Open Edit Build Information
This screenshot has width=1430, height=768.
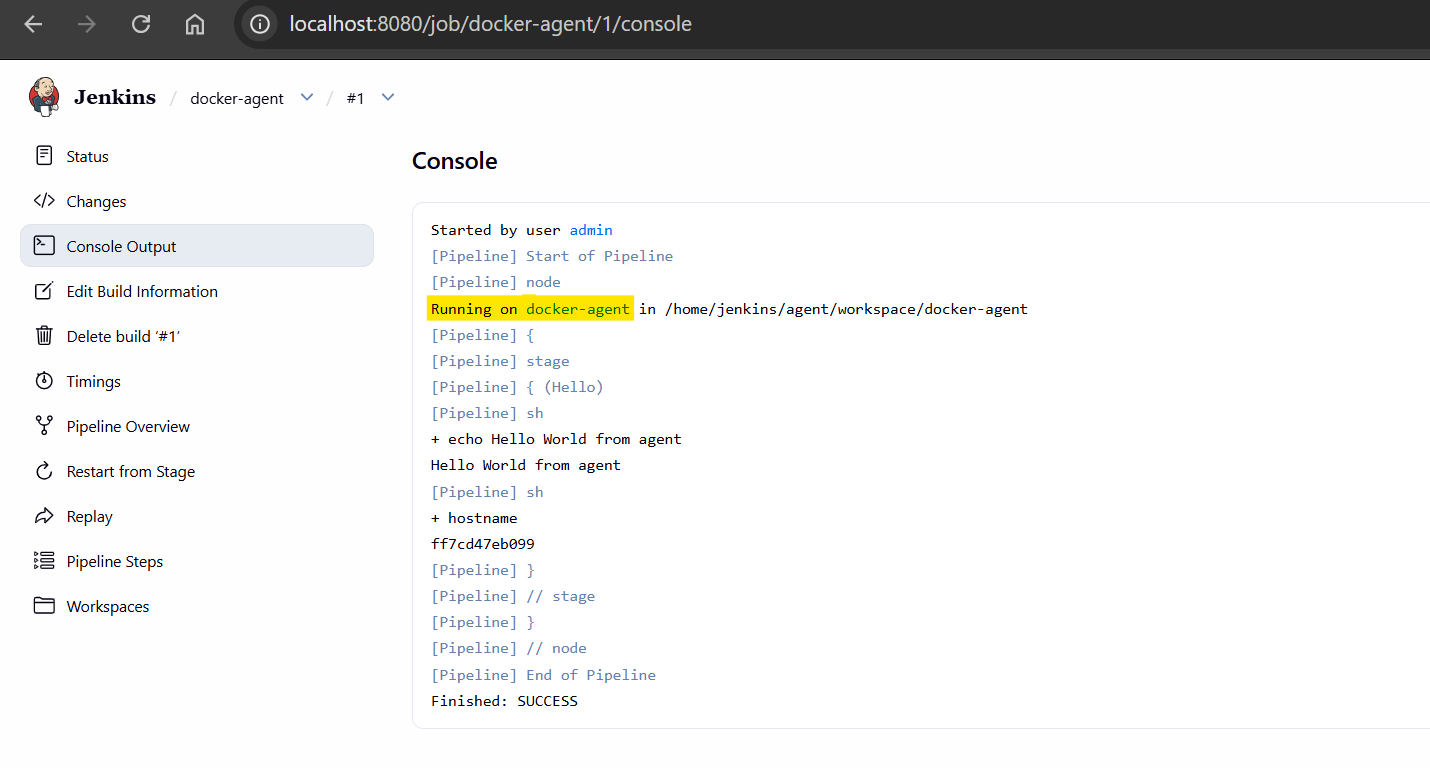click(197, 291)
